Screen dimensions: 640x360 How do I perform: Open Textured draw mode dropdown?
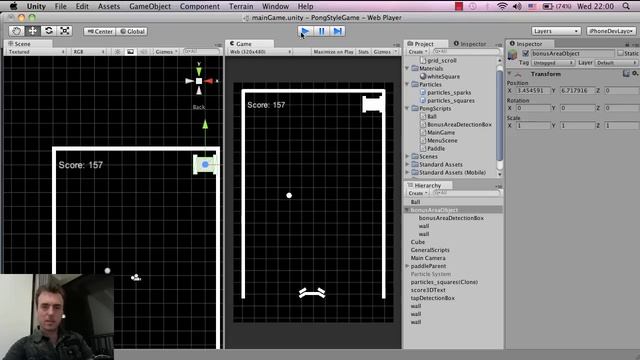[36, 52]
